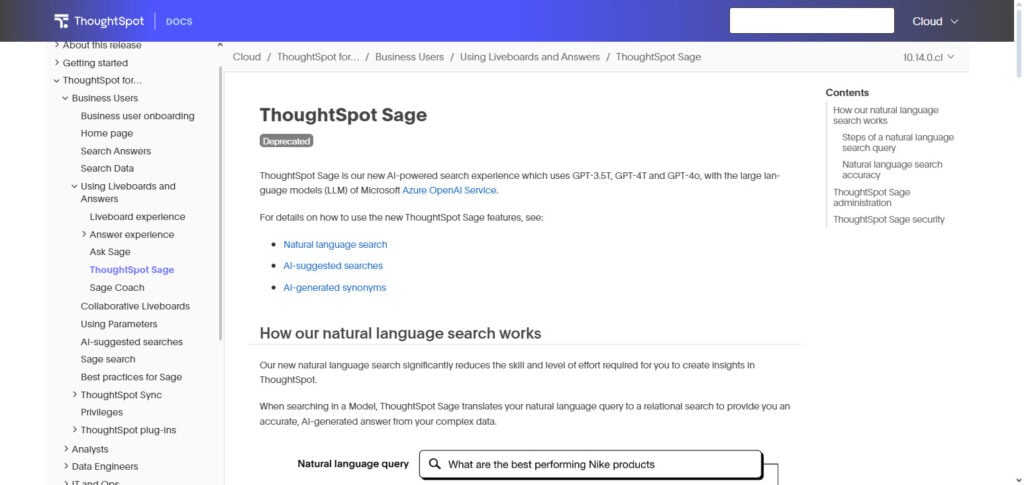Collapse the Business Users section
Viewport: 1024px width, 485px height.
pyautogui.click(x=65, y=98)
